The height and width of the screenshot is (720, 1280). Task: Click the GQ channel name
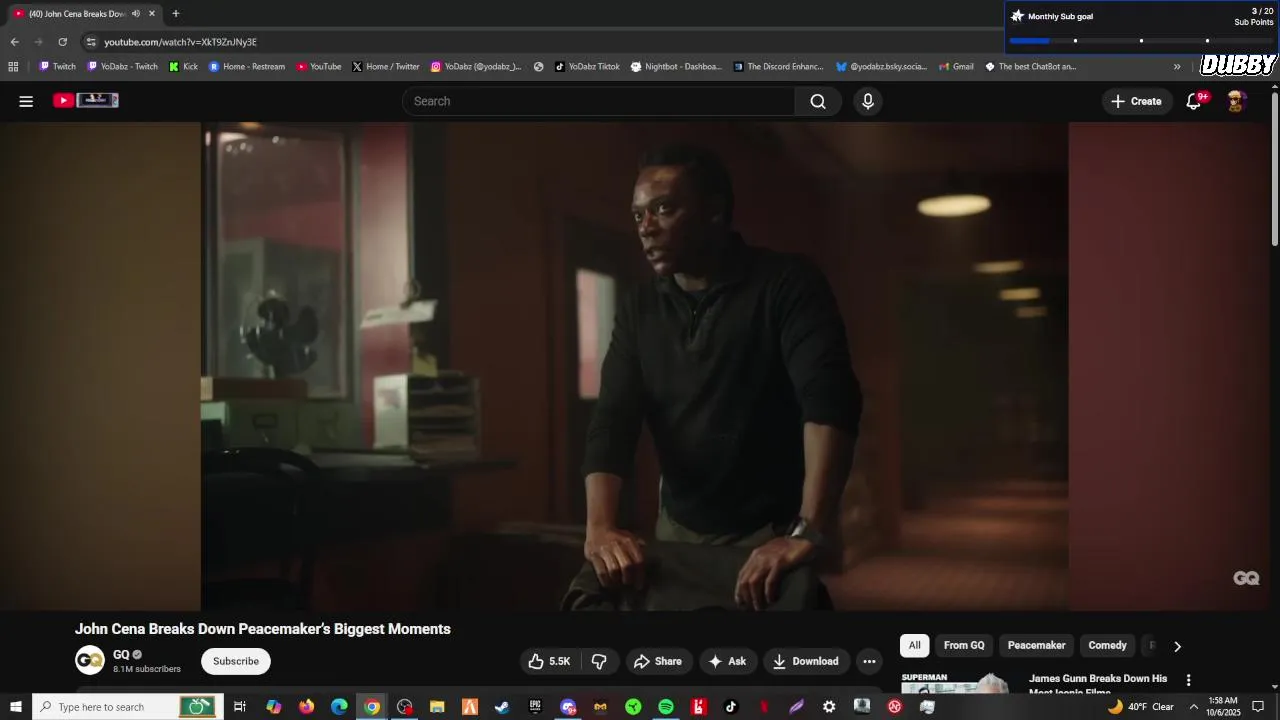[121, 655]
